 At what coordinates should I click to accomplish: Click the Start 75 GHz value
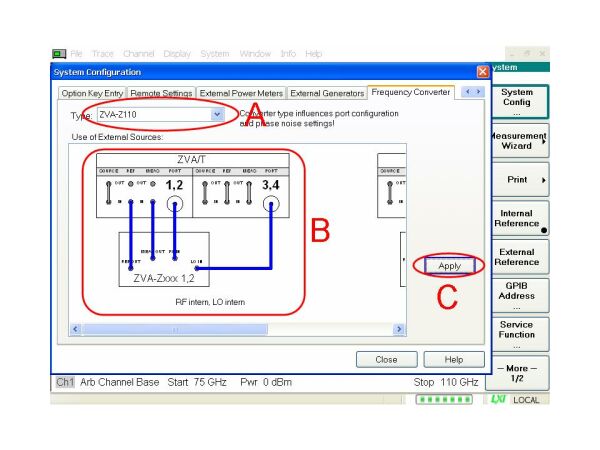click(197, 382)
